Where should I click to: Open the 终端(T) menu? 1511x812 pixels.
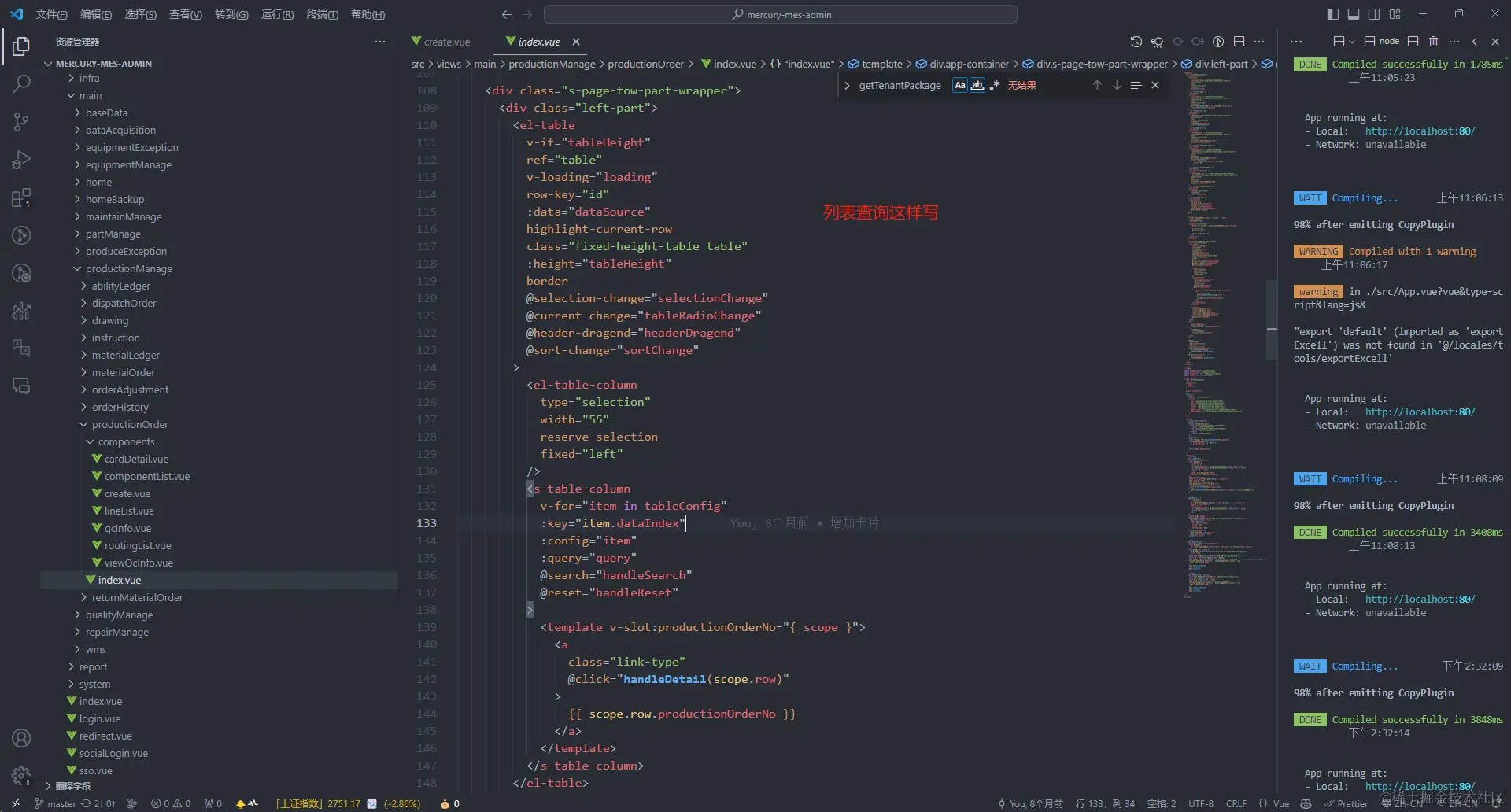pos(323,14)
